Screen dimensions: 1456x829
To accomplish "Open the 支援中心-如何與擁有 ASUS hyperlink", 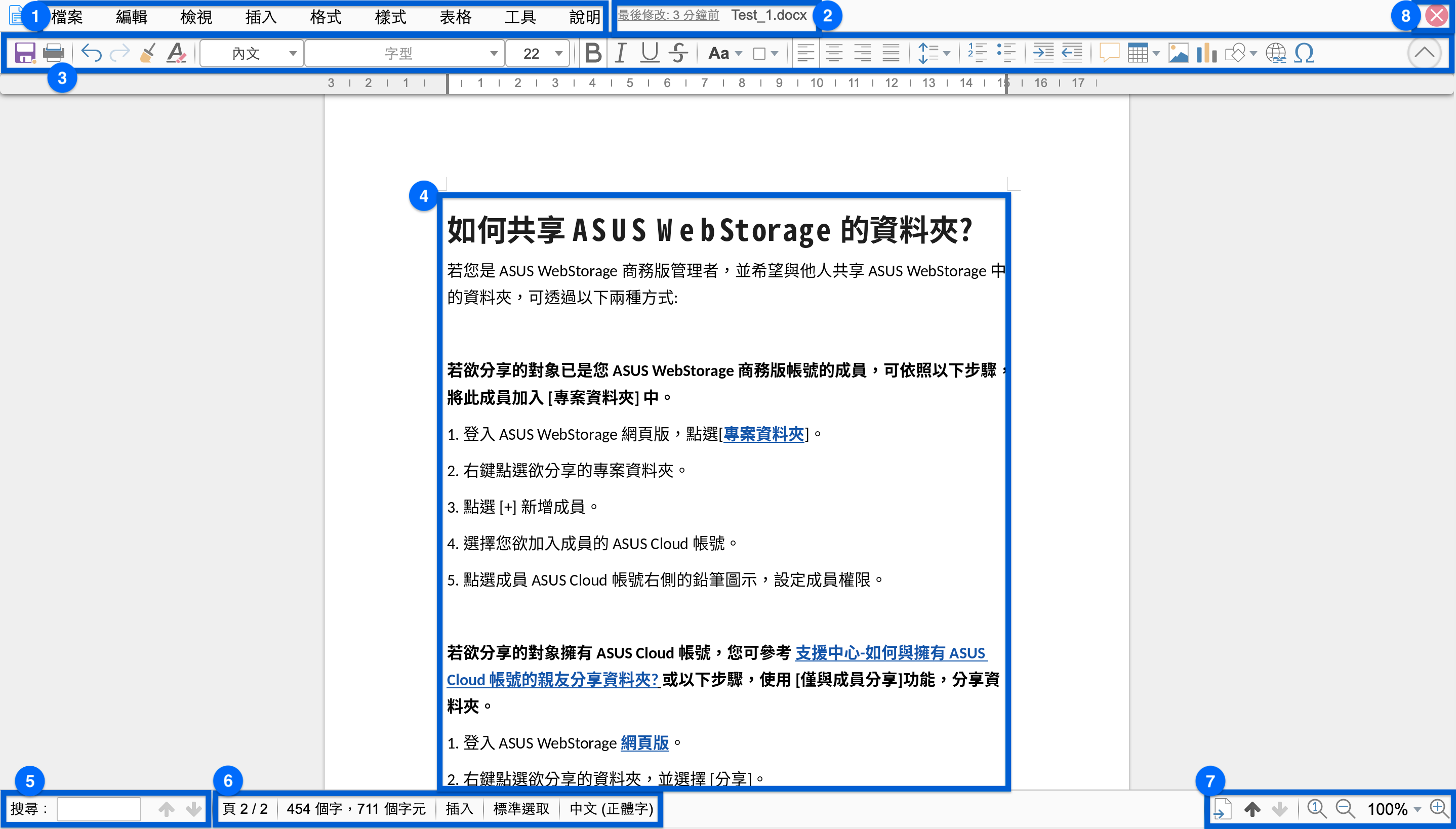I will [890, 652].
